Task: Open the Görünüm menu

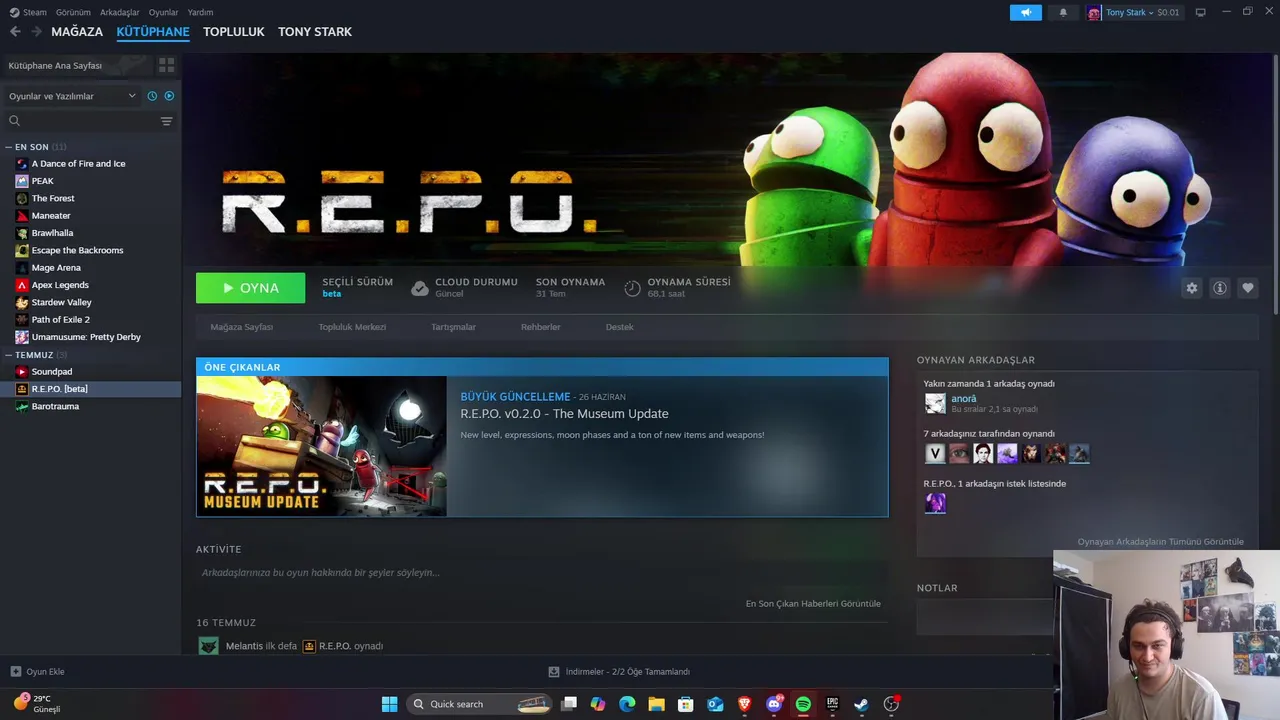Action: (x=73, y=12)
